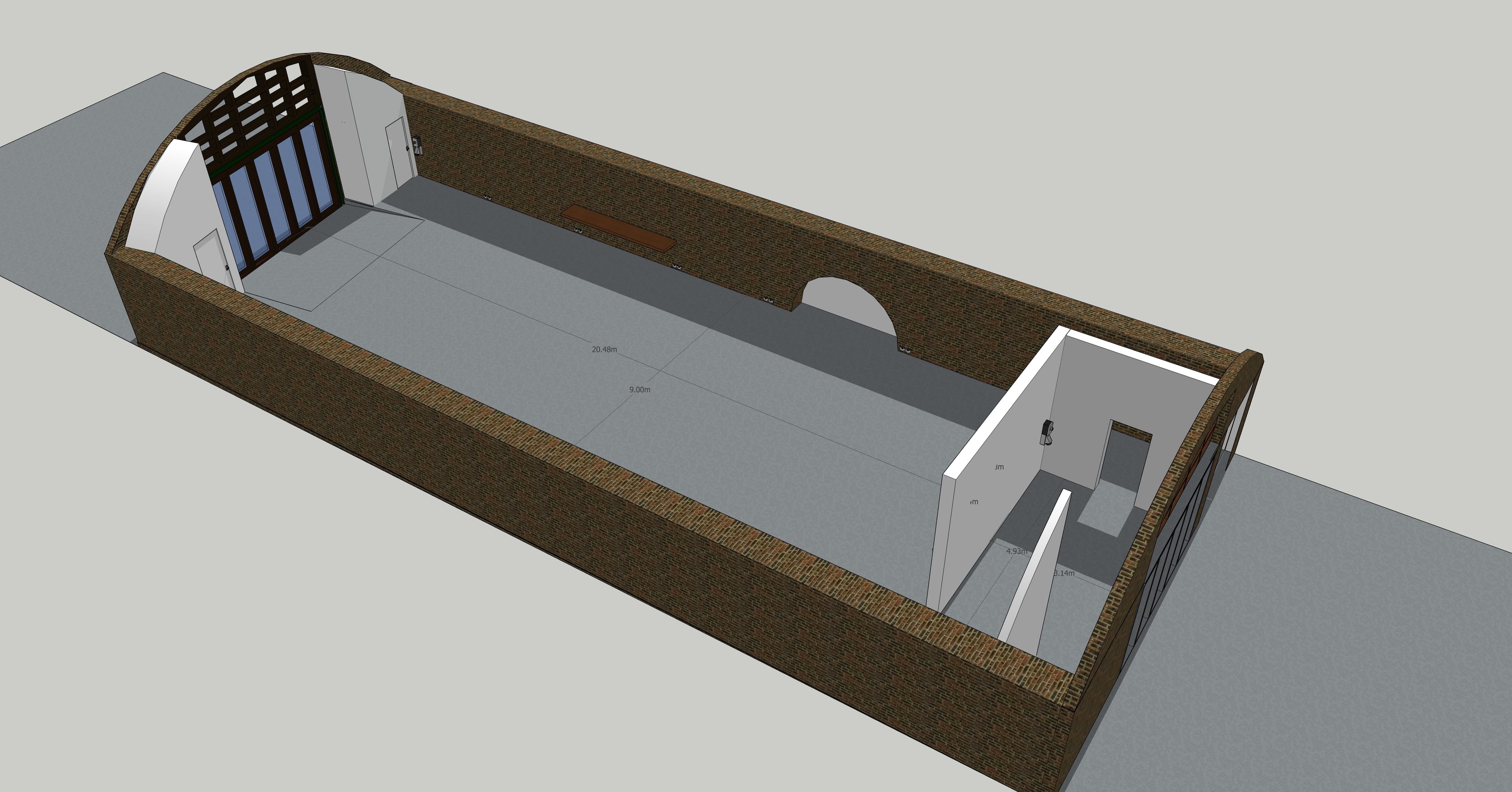Select the 9.00m width dimension label
This screenshot has height=792, width=1512.
click(x=640, y=390)
